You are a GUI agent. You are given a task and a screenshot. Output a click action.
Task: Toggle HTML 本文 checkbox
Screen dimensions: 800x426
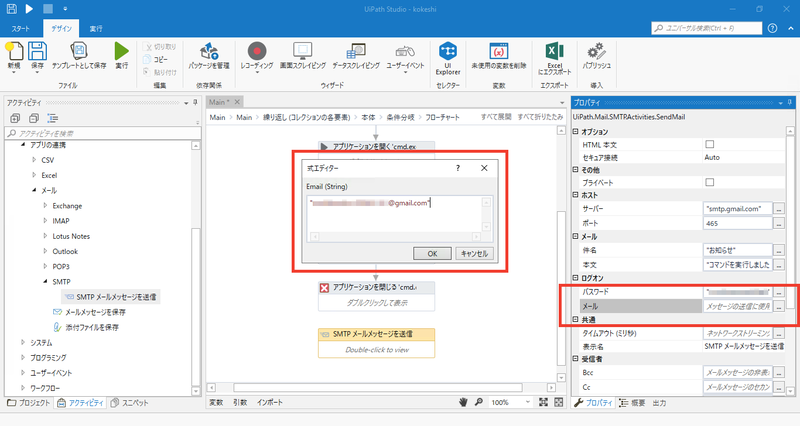[x=709, y=144]
